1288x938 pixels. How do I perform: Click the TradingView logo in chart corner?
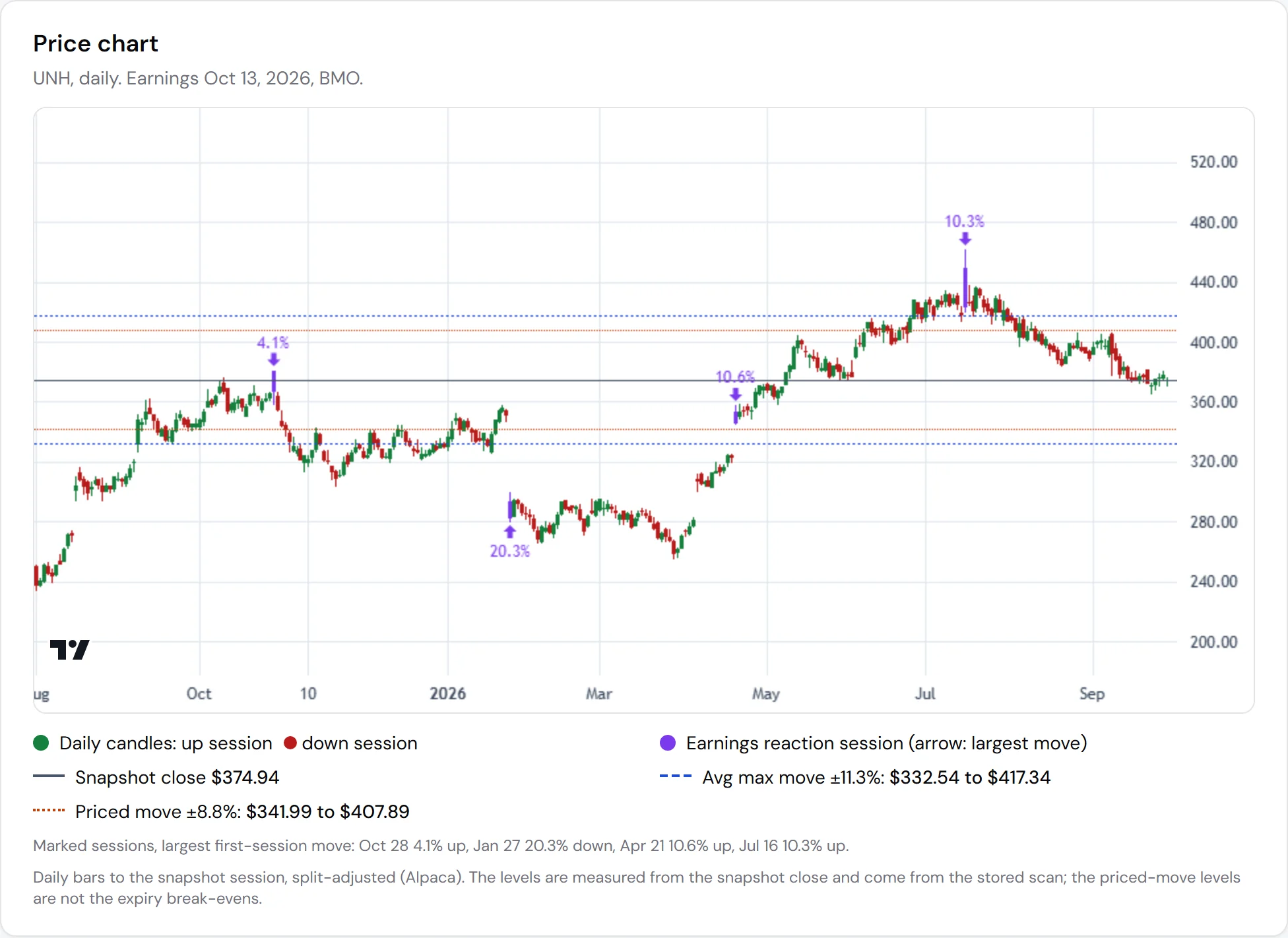coord(69,650)
